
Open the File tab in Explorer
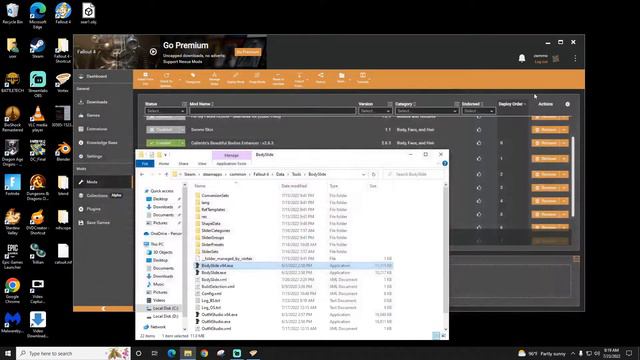point(145,164)
